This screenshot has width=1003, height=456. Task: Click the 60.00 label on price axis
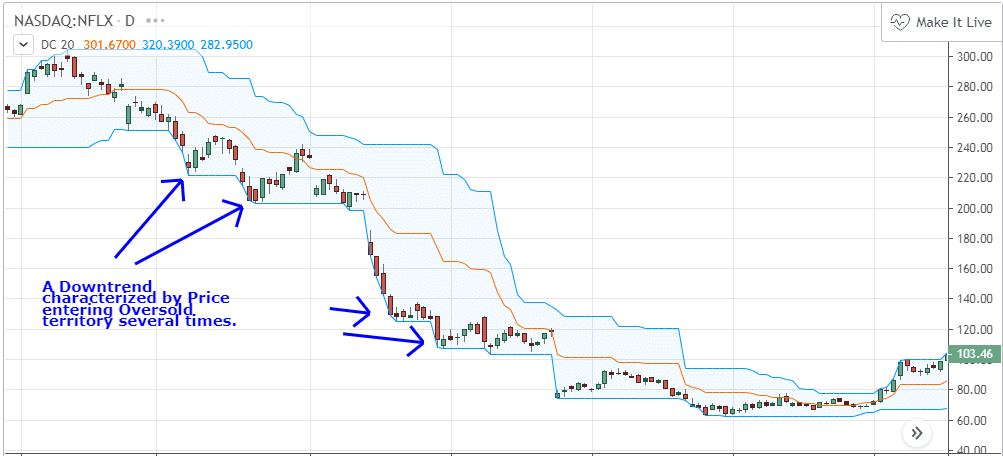[973, 420]
